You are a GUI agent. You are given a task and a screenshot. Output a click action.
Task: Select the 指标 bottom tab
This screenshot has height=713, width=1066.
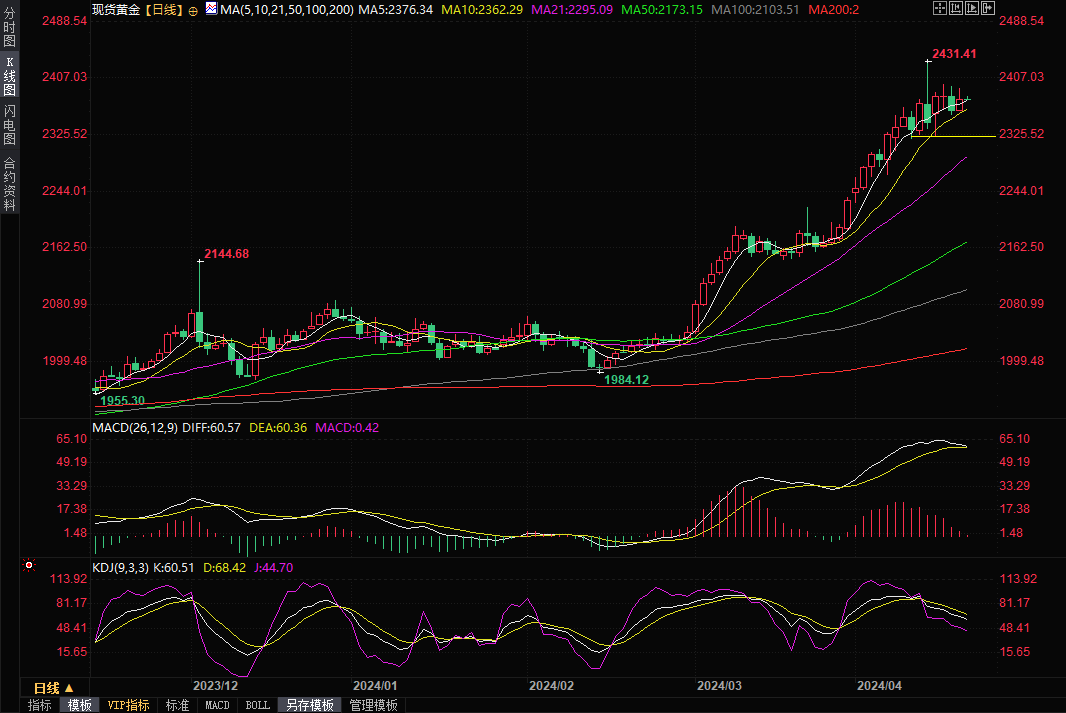40,705
